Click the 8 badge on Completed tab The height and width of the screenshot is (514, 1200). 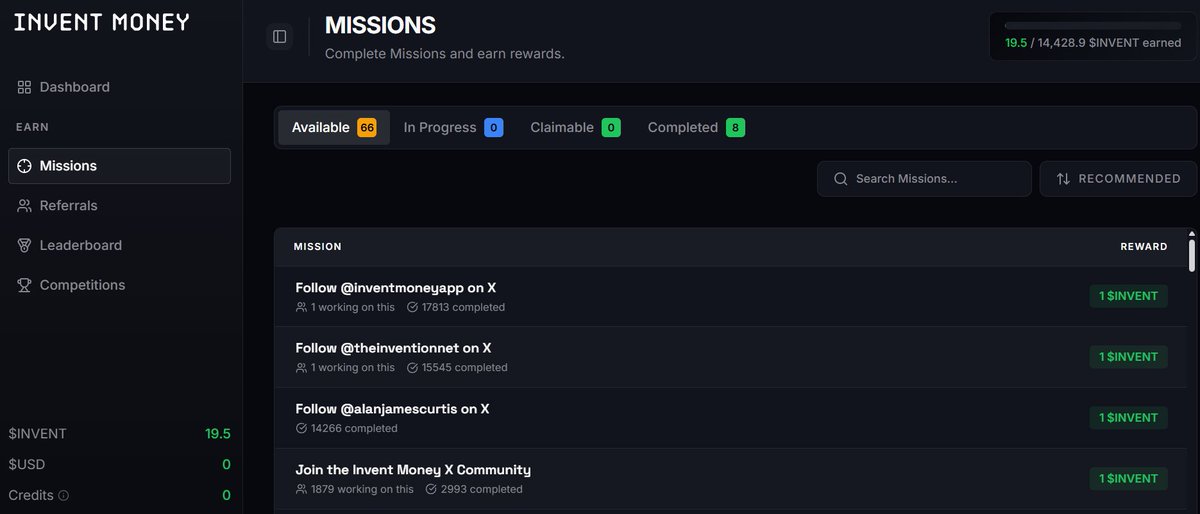click(x=736, y=128)
